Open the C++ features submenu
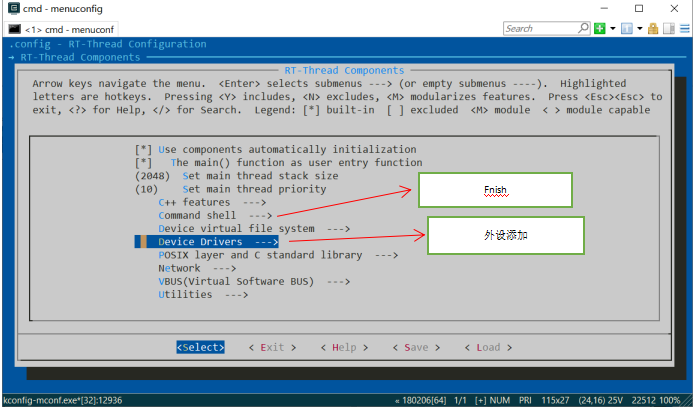This screenshot has width=695, height=407. click(212, 203)
